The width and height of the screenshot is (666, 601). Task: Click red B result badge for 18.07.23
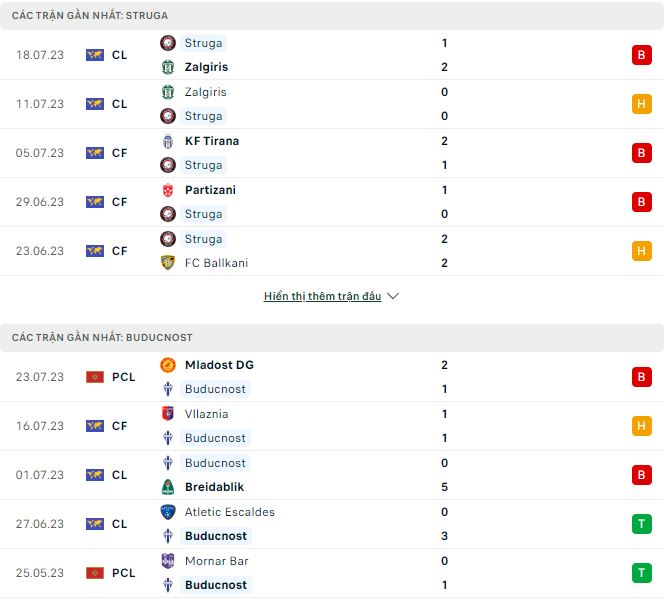tap(641, 55)
